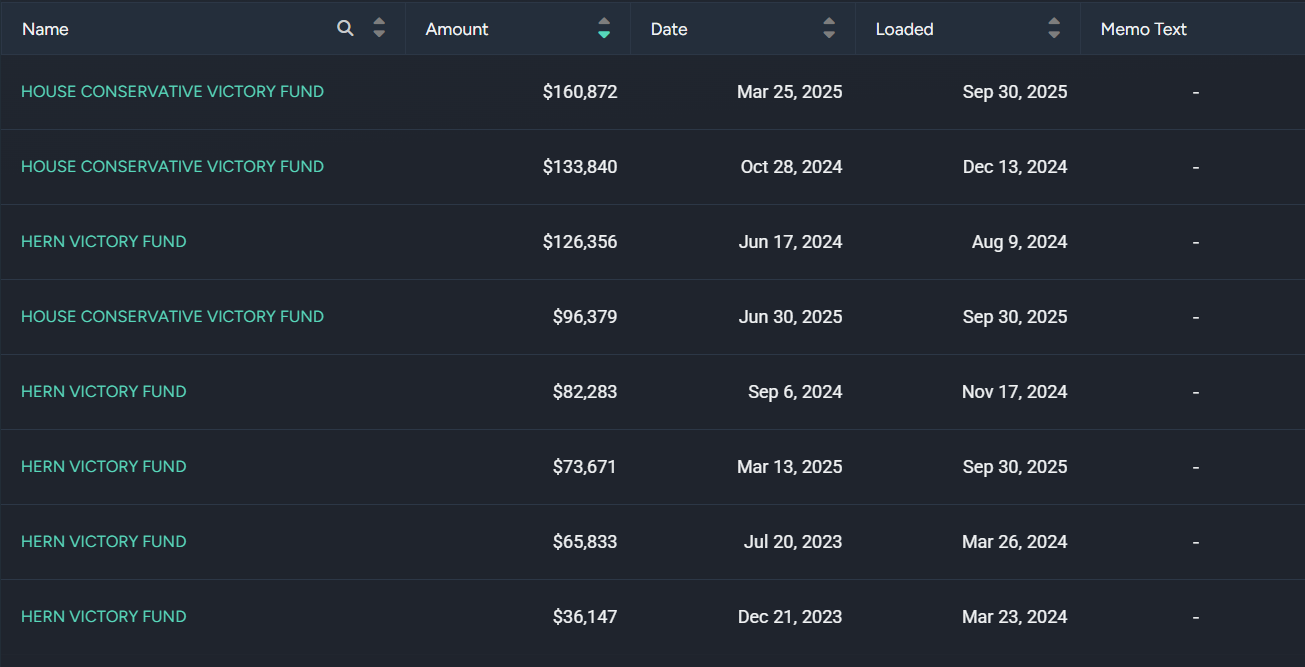The height and width of the screenshot is (667, 1305).
Task: Click the sort arrows in the Name header
Action: pos(379,28)
